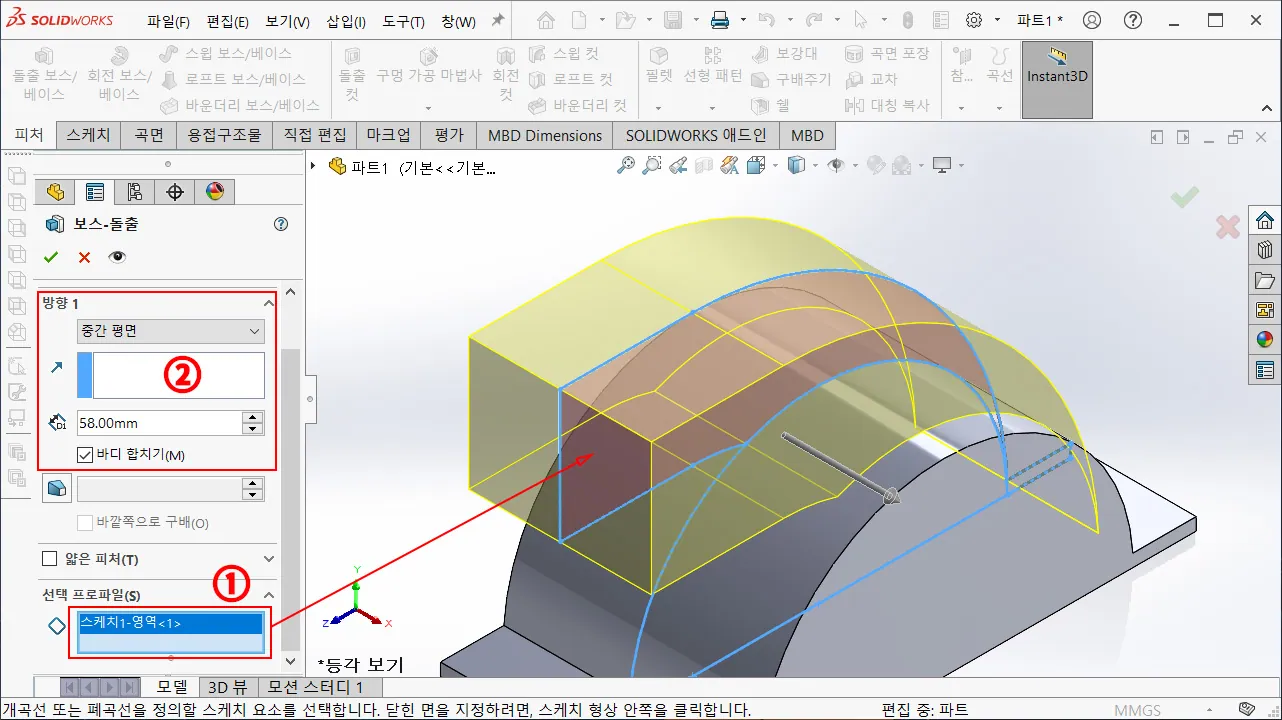Open the File Explorer task pane icon
The image size is (1282, 720).
pyautogui.click(x=1265, y=280)
